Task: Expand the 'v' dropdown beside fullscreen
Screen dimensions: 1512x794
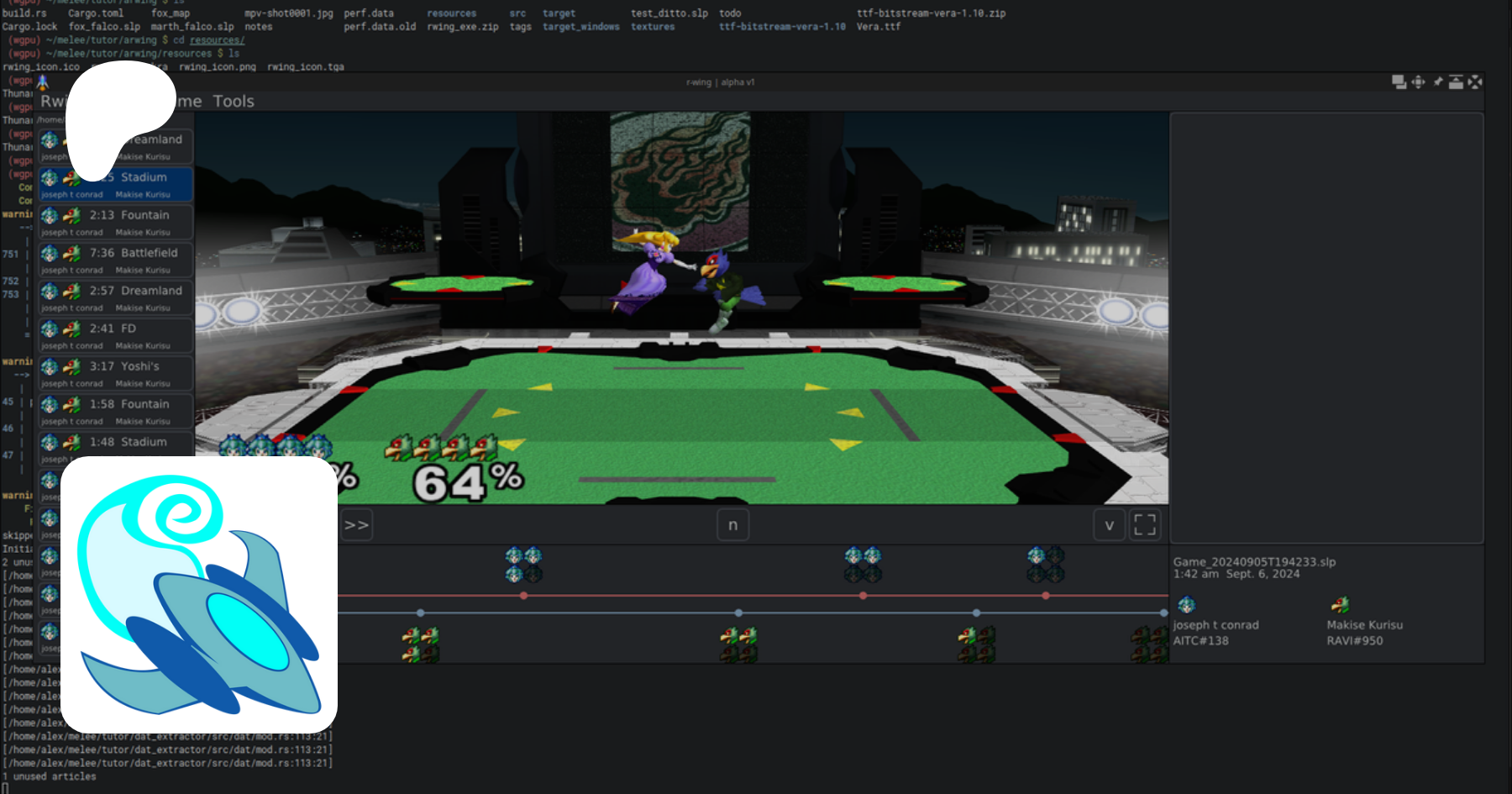Action: pos(1109,525)
